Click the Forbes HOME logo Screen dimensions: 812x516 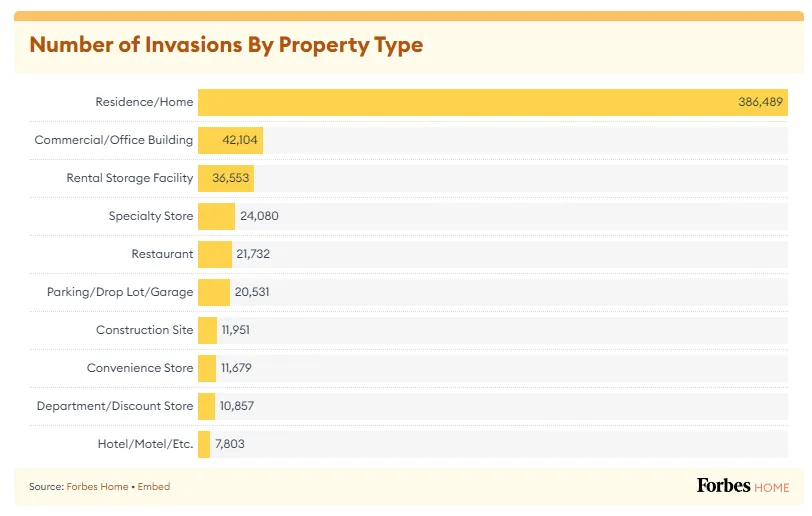pyautogui.click(x=743, y=486)
